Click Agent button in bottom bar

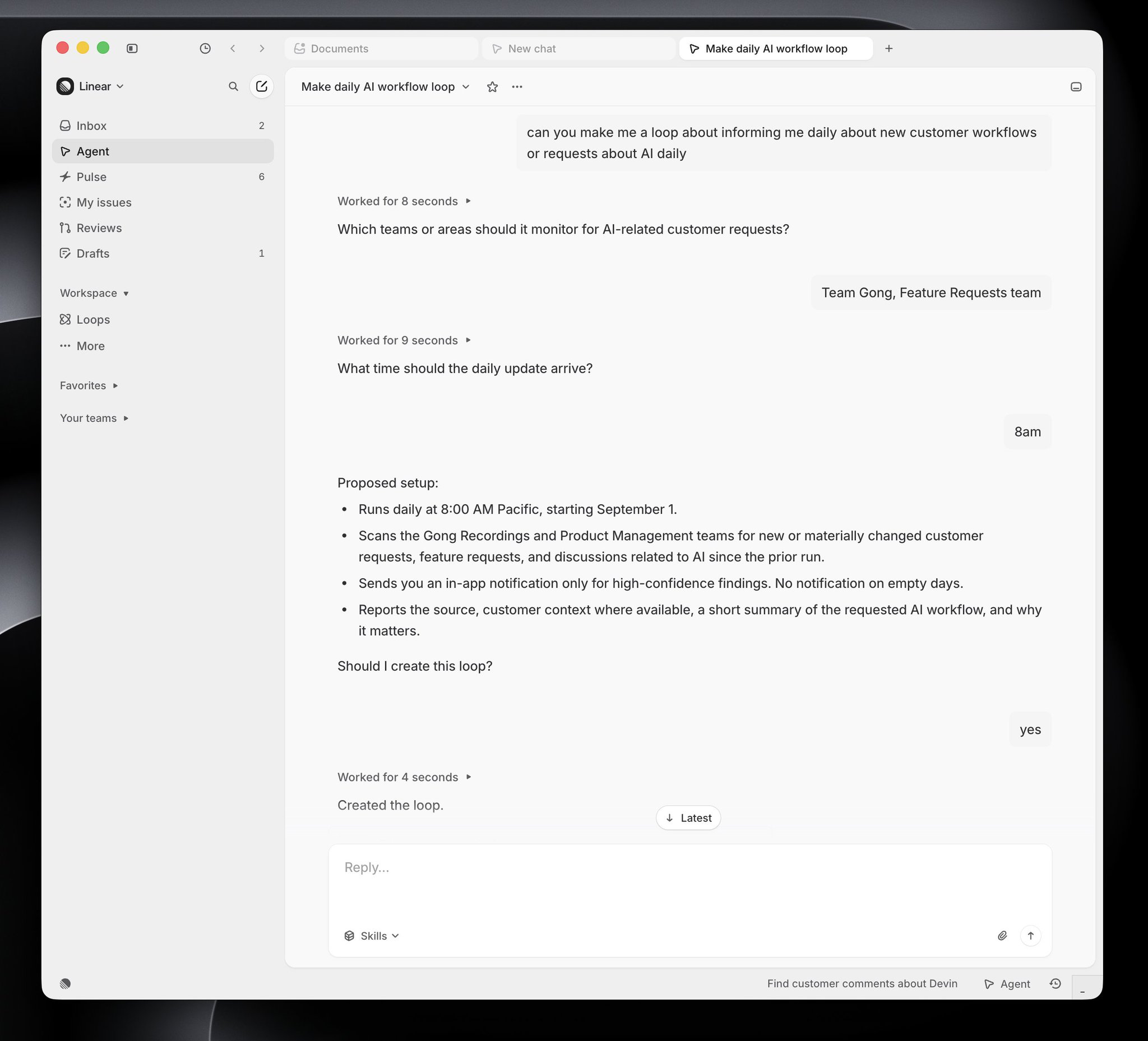[1007, 983]
